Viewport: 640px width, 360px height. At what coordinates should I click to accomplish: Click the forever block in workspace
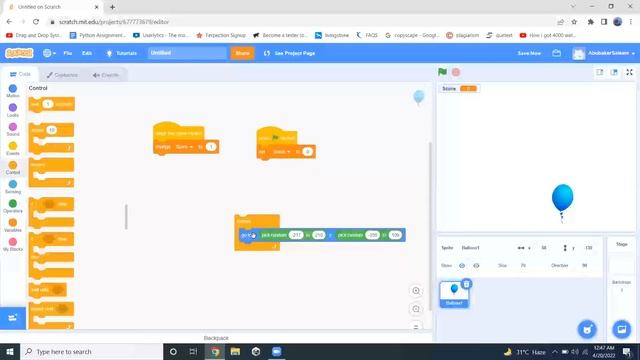244,221
